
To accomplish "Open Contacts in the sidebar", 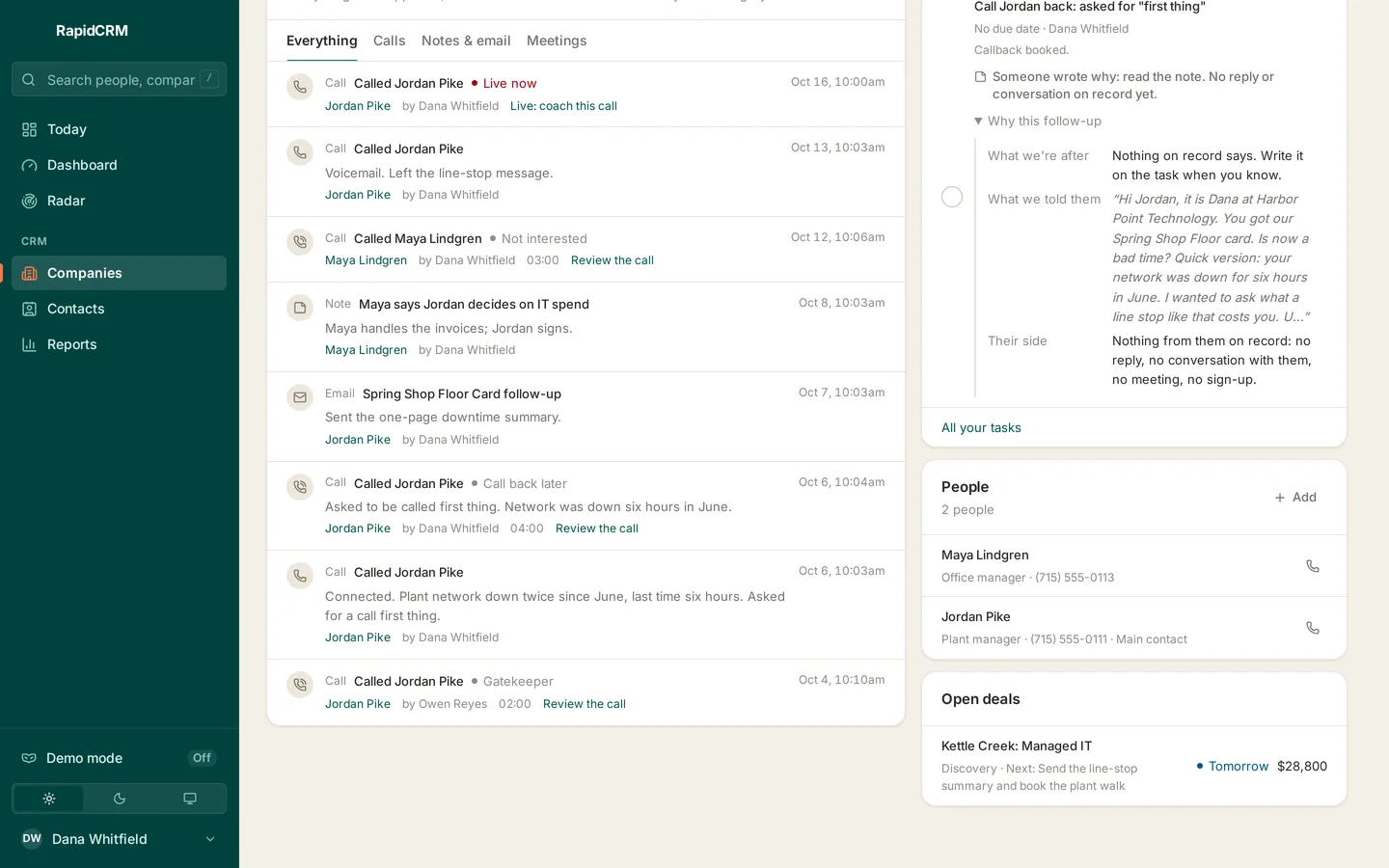I will tap(119, 309).
